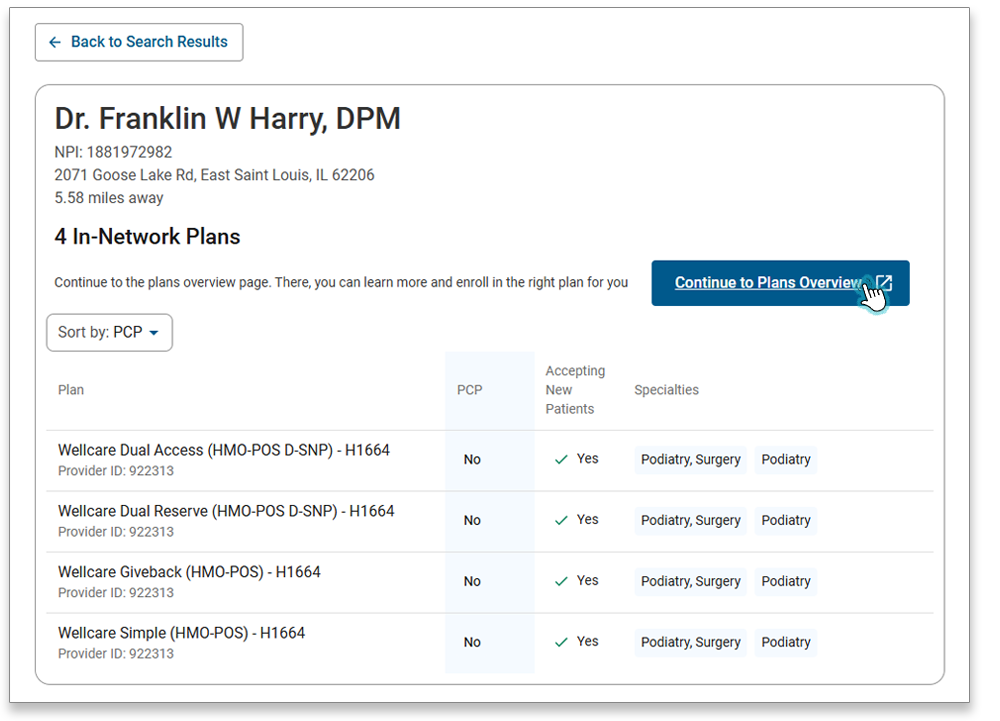Image resolution: width=1000 pixels, height=721 pixels.
Task: Select the Wellcare Dual Access (HMO-POS D-SNP) plan name
Action: (x=224, y=450)
